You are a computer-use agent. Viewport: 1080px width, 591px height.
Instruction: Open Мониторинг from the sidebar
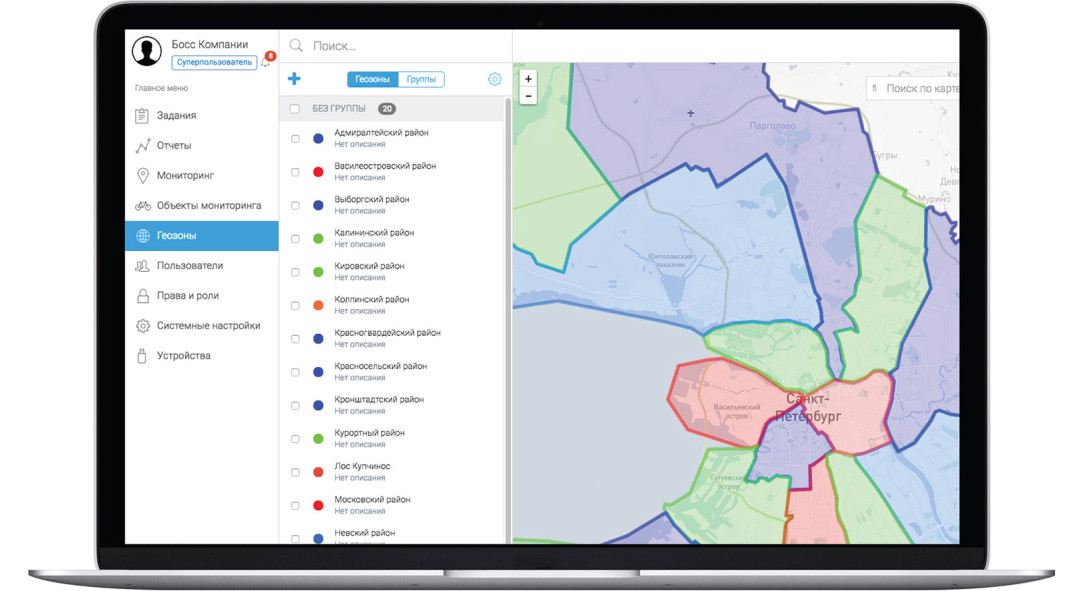point(185,176)
